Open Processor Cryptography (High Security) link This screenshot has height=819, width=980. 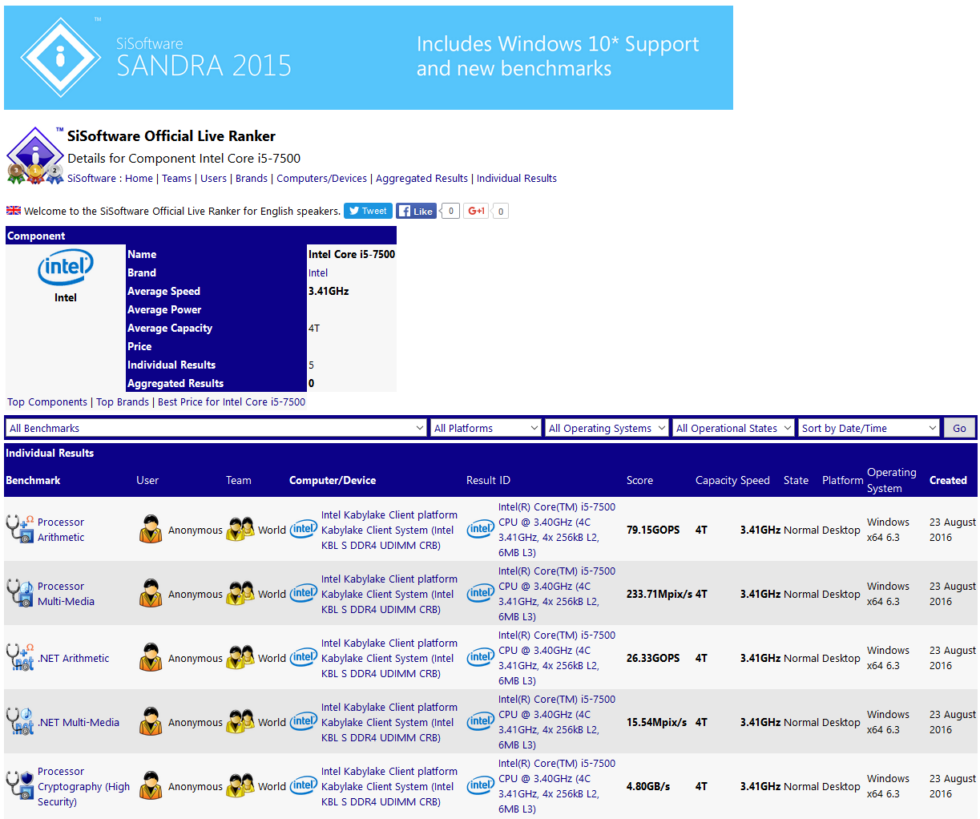(x=84, y=786)
